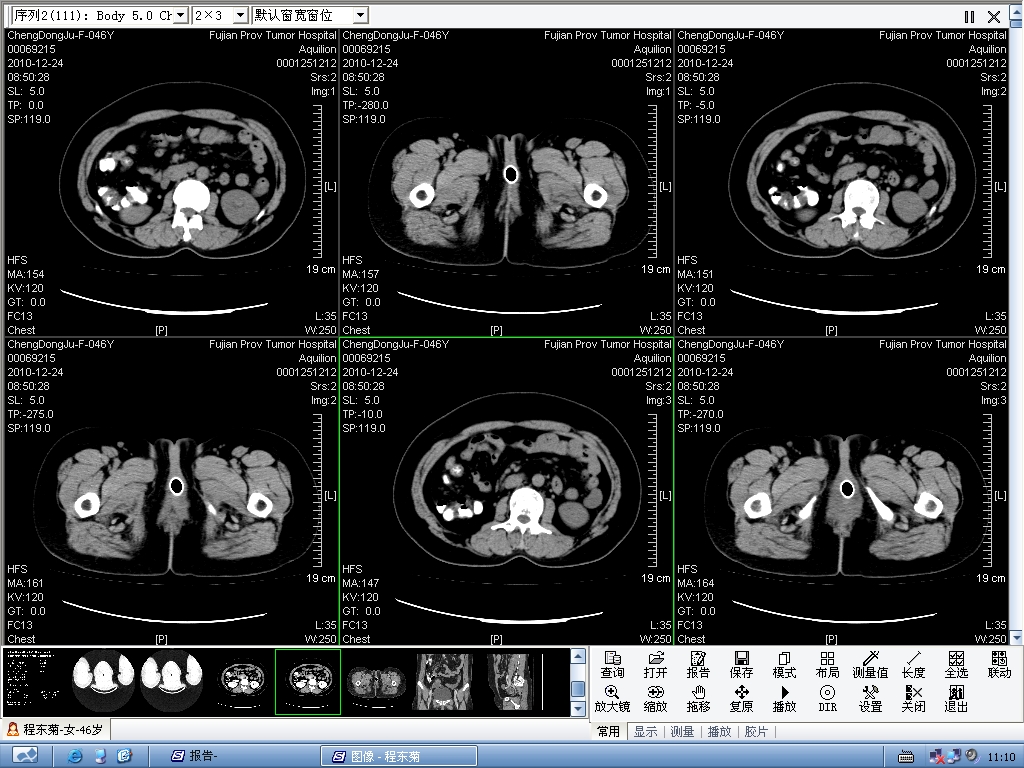Launch Internet Explorer from quick launch
This screenshot has height=768, width=1024.
click(x=76, y=756)
